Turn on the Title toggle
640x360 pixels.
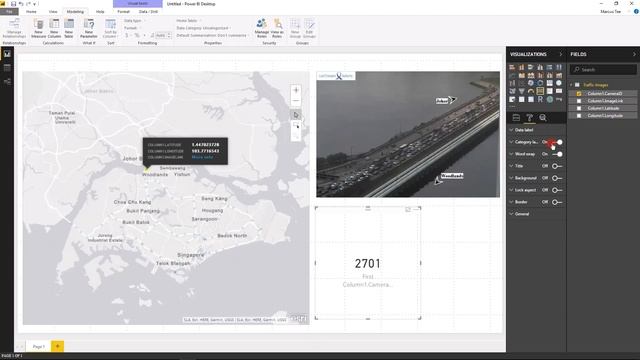coord(557,166)
